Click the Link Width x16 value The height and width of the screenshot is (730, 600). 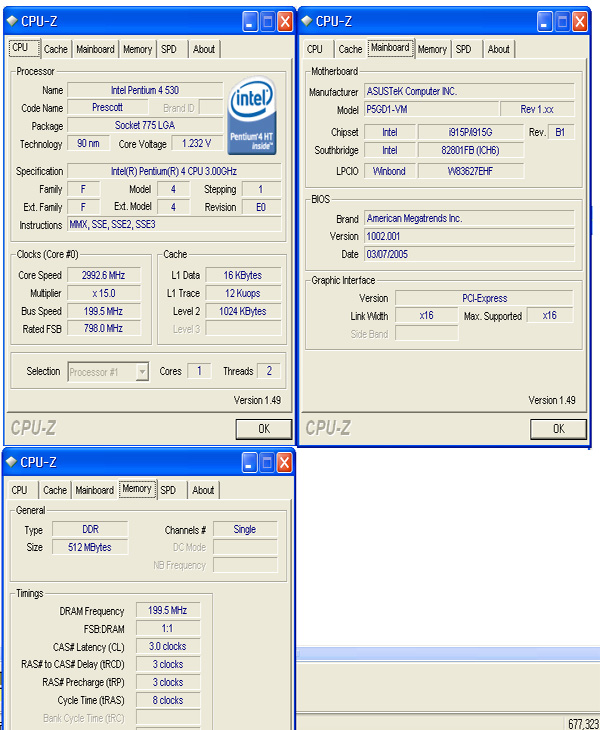pos(426,316)
